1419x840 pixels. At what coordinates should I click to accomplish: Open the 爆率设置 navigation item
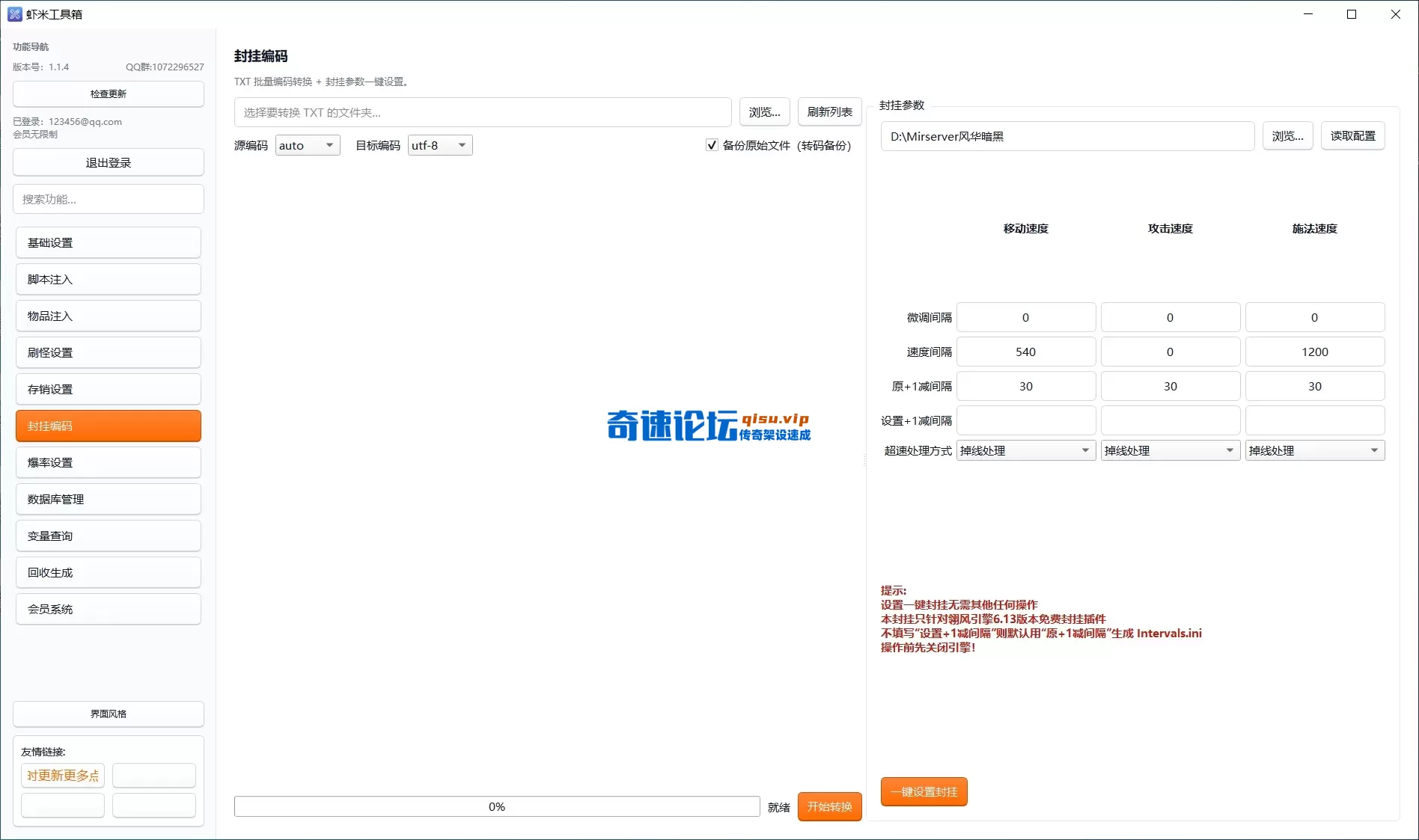(x=109, y=462)
